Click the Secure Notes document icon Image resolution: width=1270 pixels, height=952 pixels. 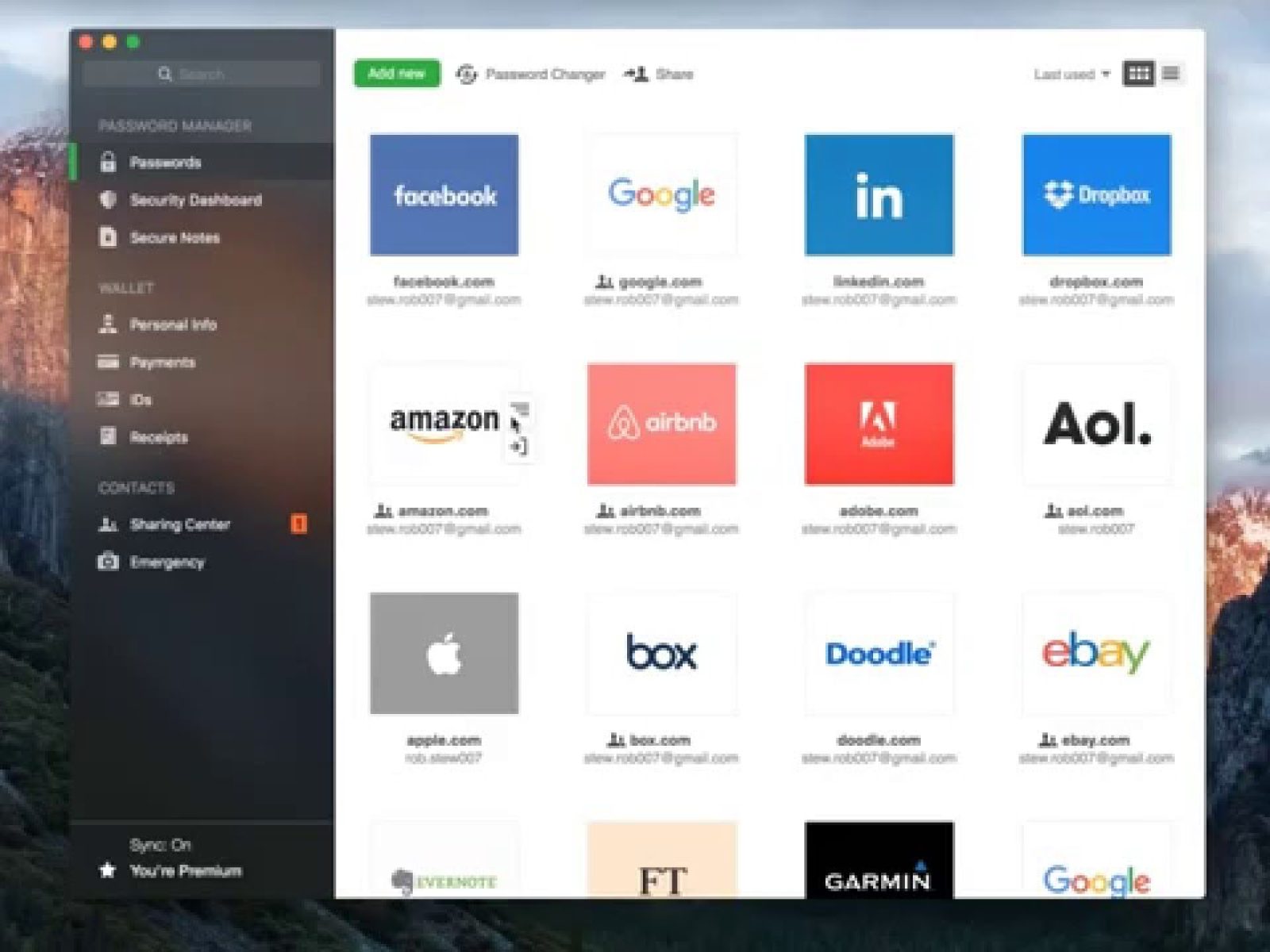click(x=108, y=236)
